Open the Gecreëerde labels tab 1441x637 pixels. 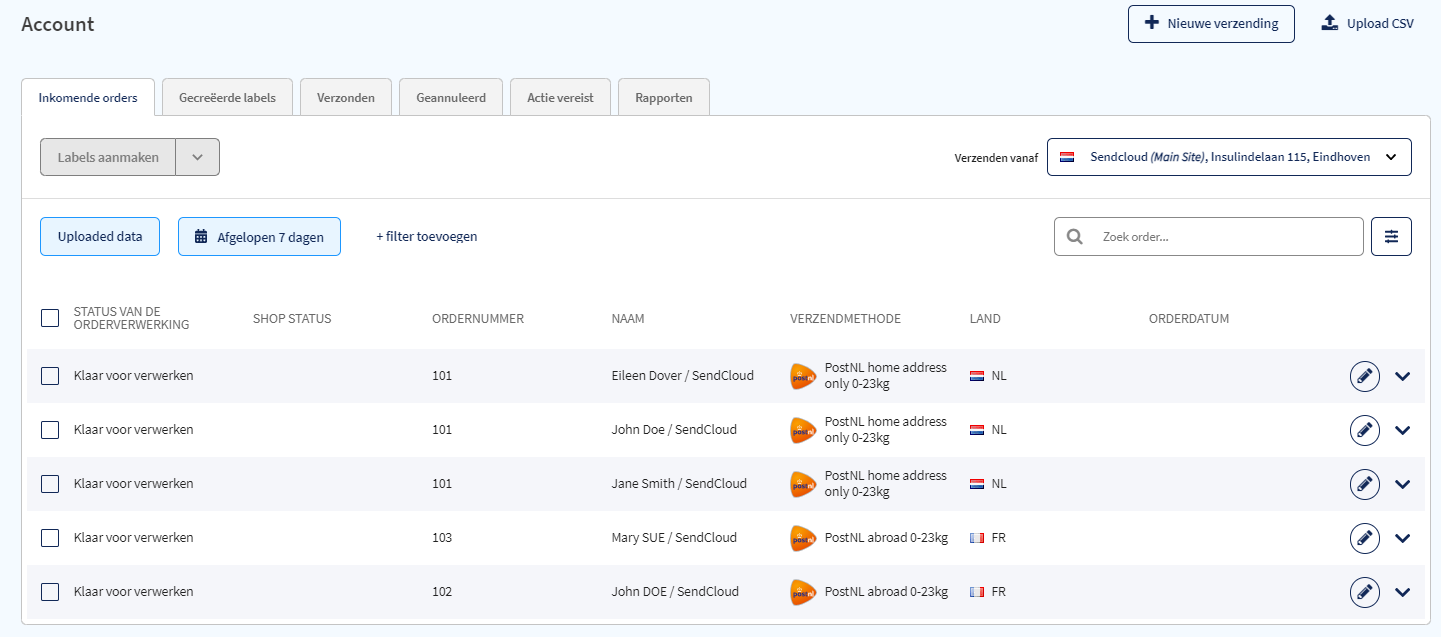[x=227, y=98]
